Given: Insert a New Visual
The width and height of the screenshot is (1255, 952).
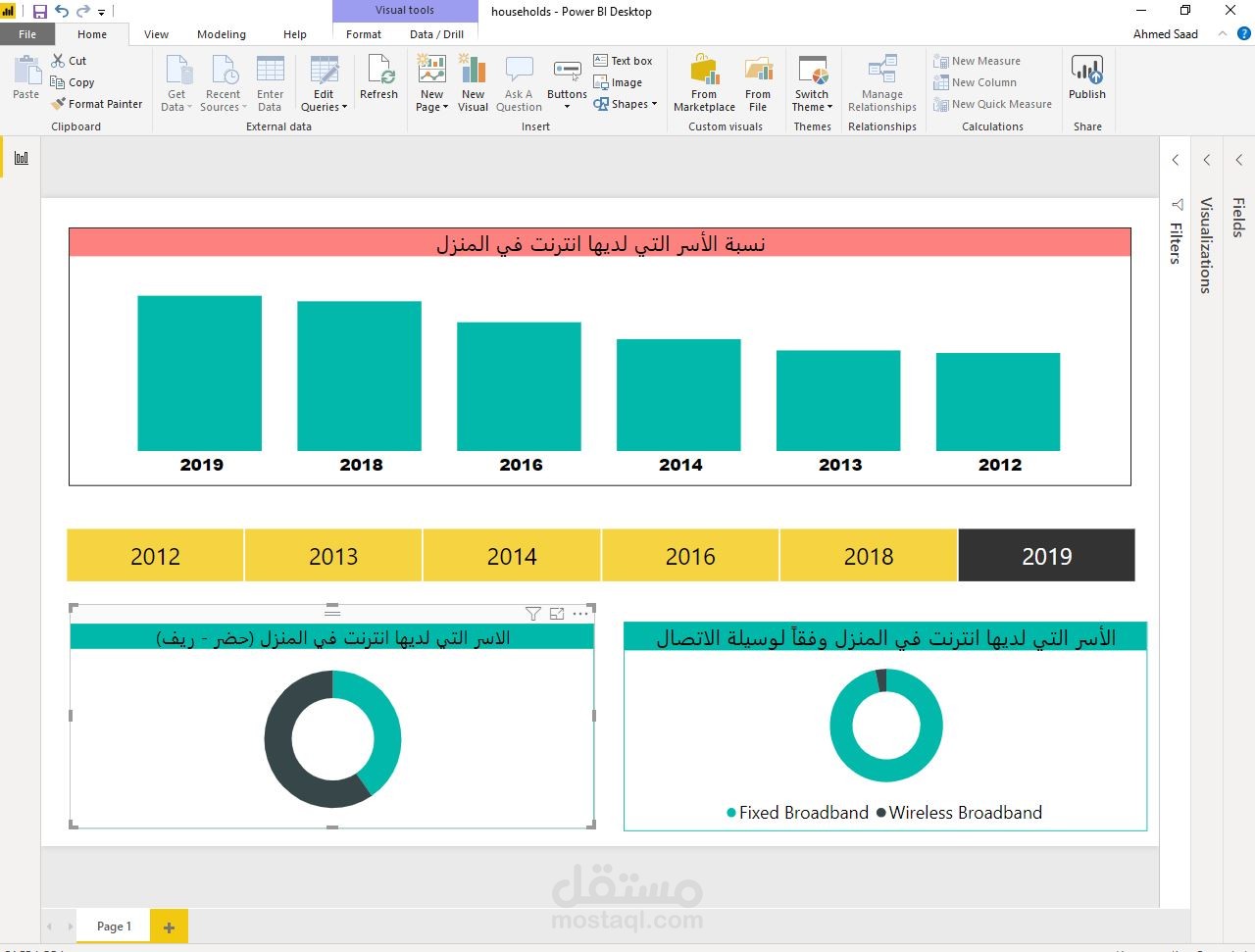Looking at the screenshot, I should [x=473, y=83].
